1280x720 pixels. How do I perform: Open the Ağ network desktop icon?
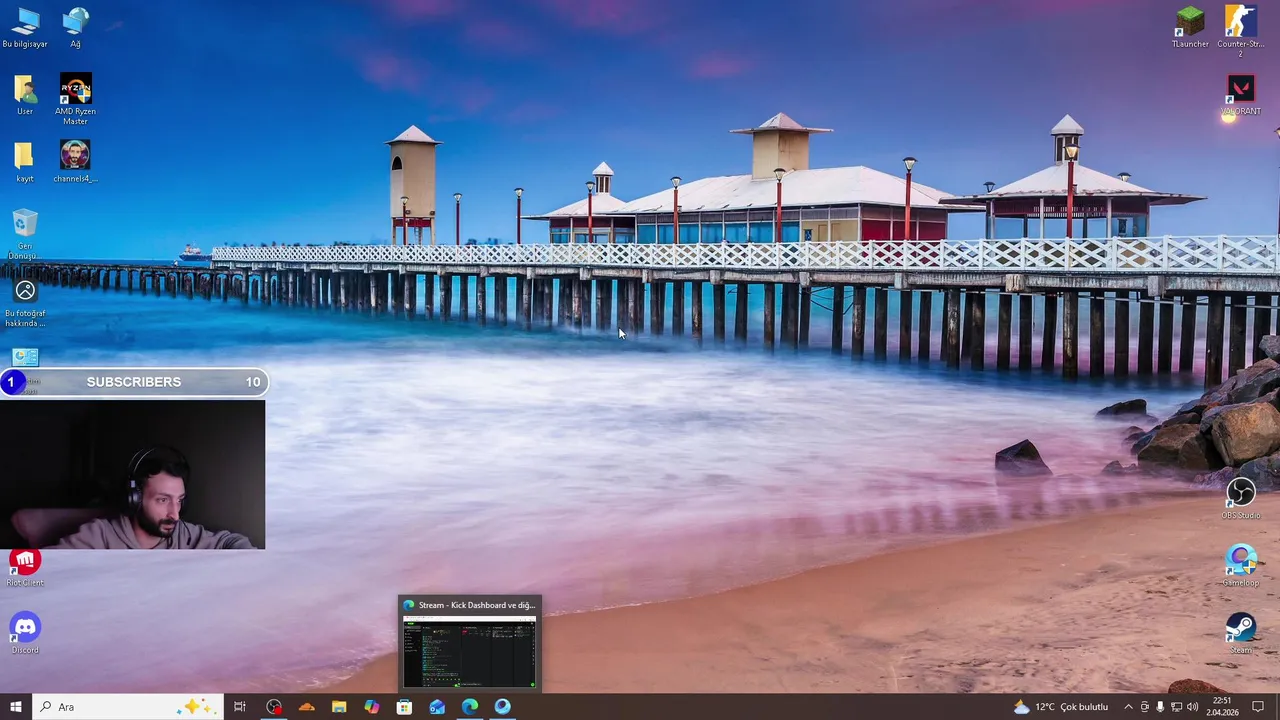pyautogui.click(x=75, y=27)
